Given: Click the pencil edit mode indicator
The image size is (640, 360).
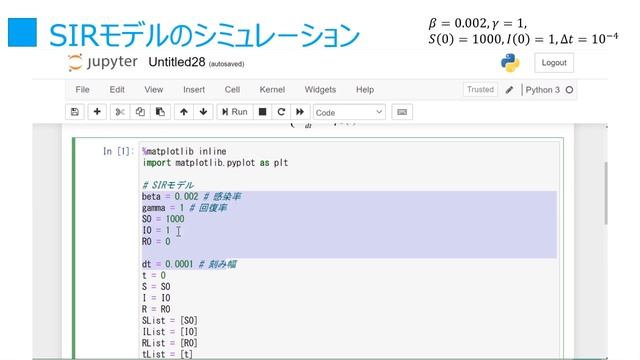Looking at the screenshot, I should click(x=509, y=90).
